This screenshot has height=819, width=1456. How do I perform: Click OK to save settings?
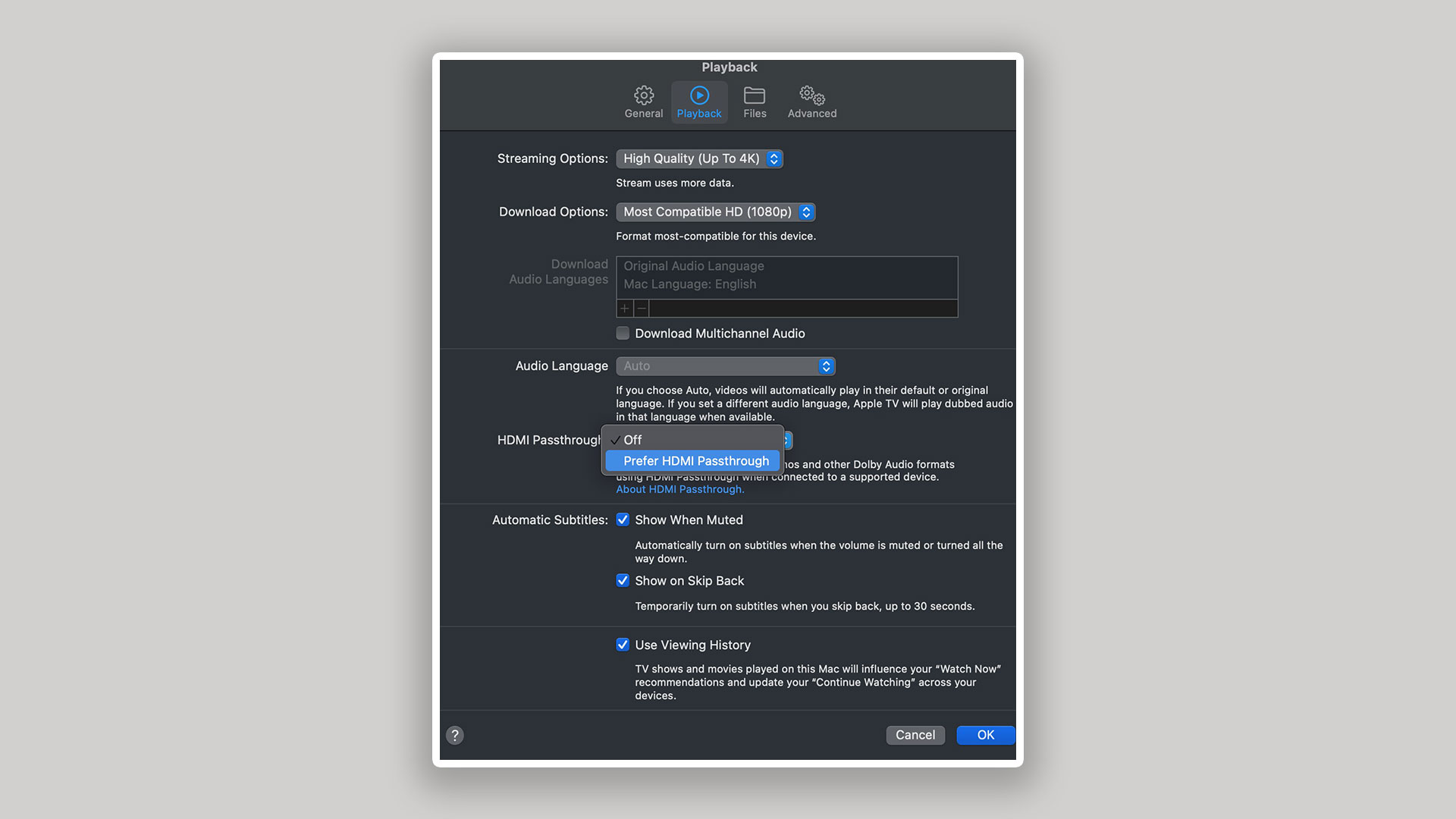point(985,735)
